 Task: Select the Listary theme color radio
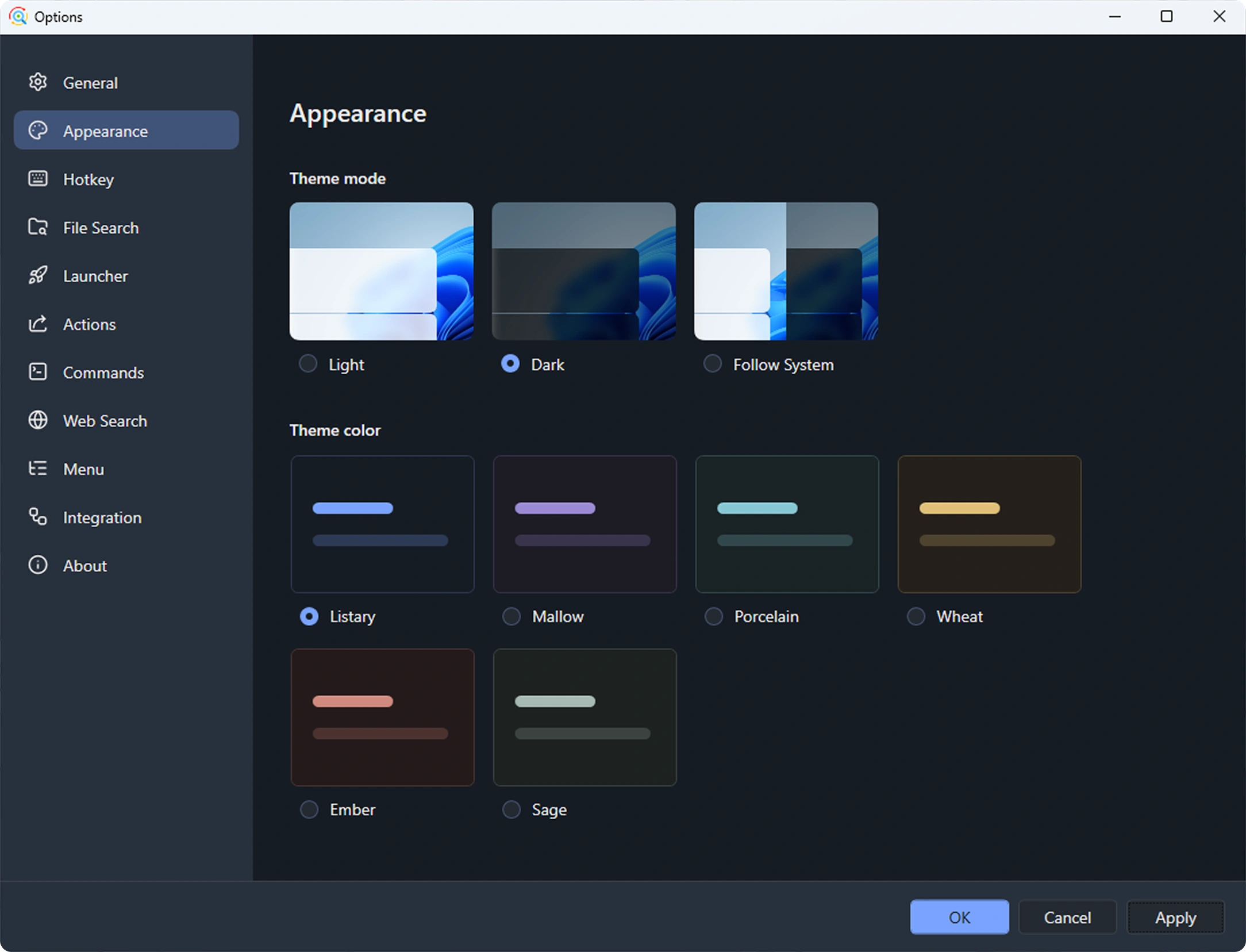click(x=309, y=616)
